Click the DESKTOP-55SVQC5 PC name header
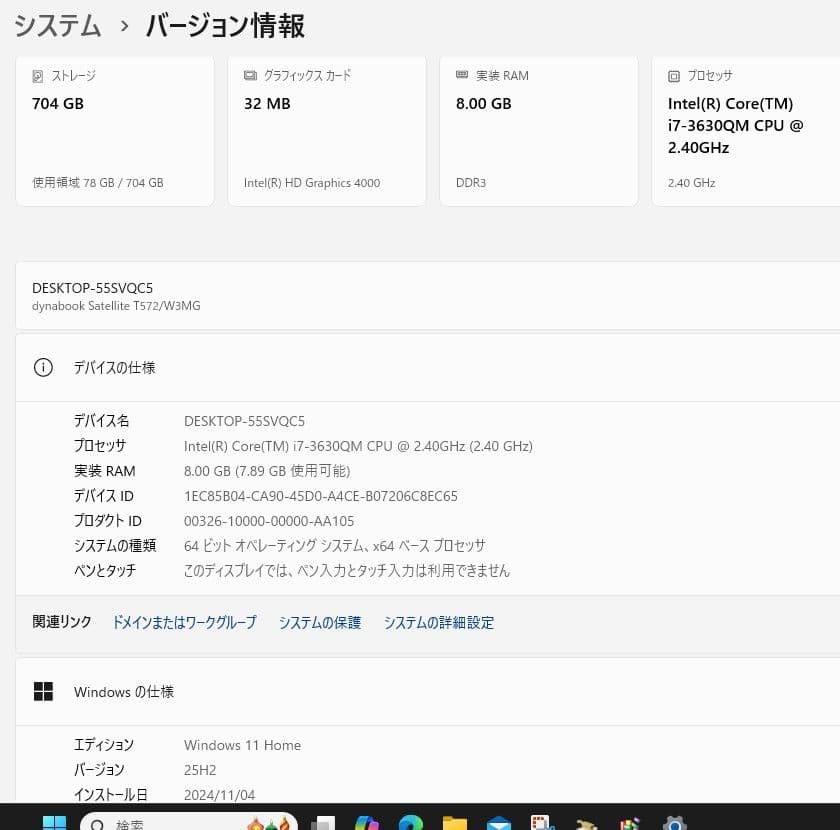 93,288
